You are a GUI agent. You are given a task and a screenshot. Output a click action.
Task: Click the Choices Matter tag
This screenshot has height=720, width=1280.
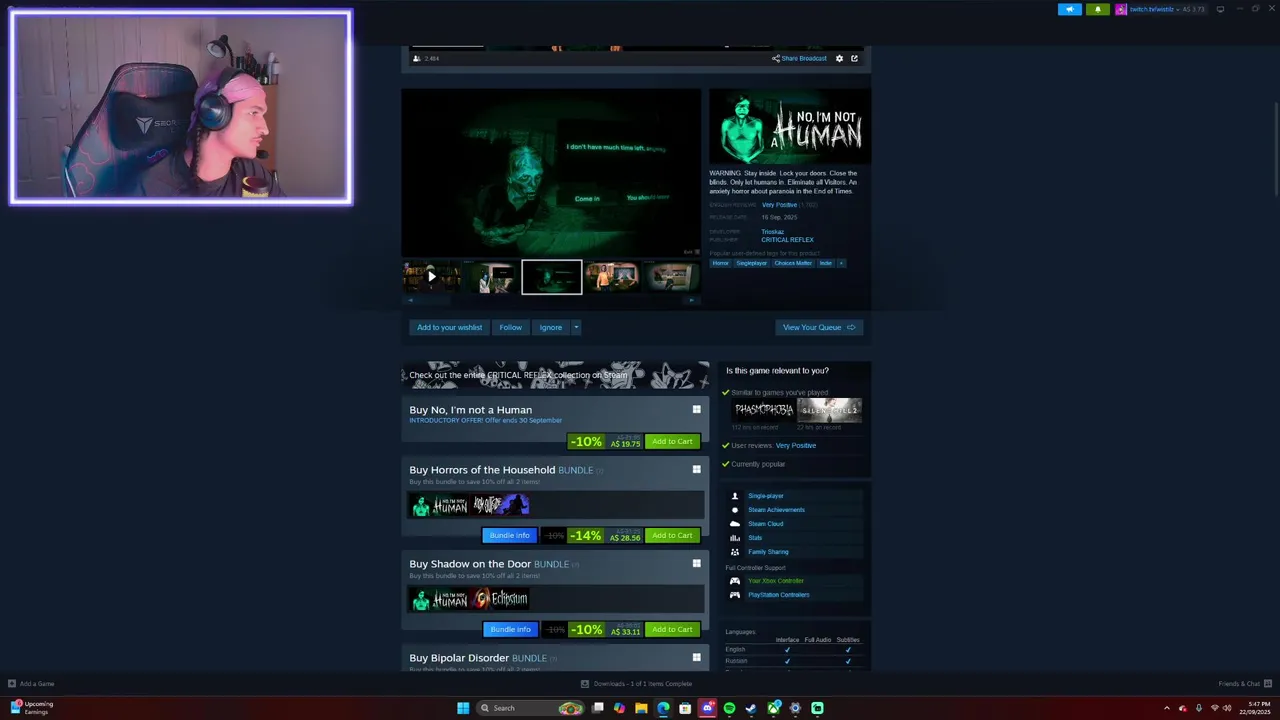point(793,263)
